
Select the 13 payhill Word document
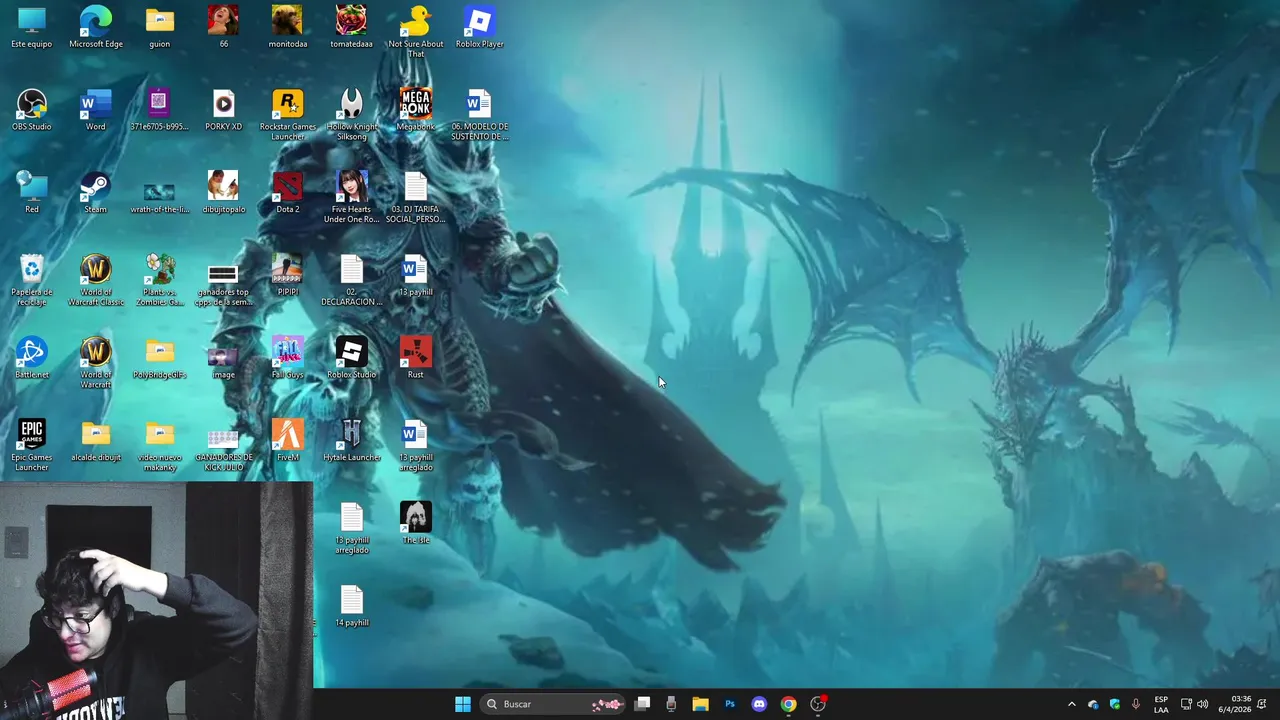coord(416,275)
